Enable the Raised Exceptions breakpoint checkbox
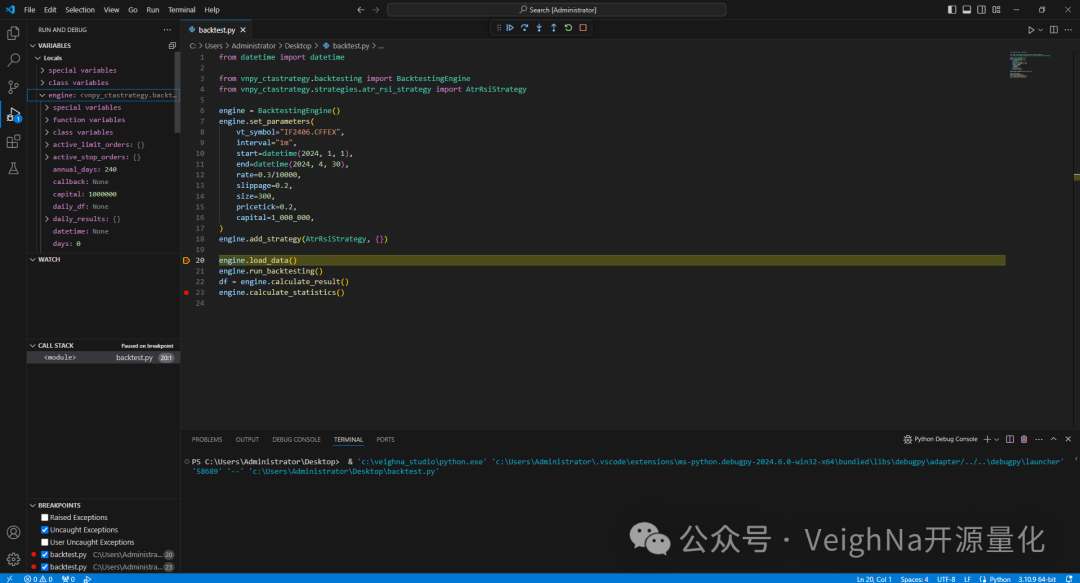 click(45, 518)
